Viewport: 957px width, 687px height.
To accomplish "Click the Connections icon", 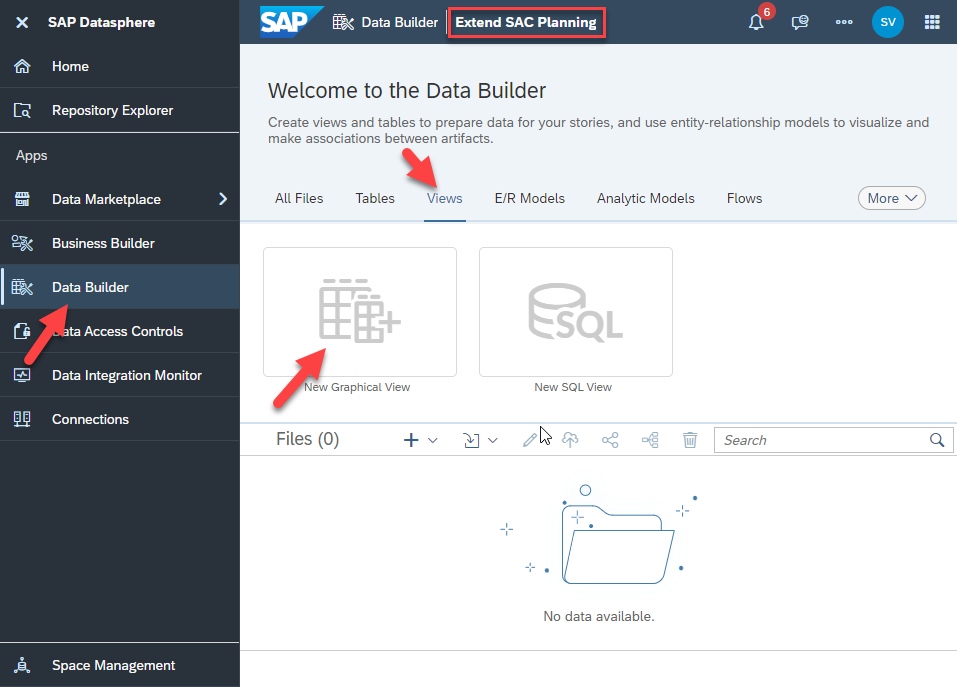I will tap(22, 419).
